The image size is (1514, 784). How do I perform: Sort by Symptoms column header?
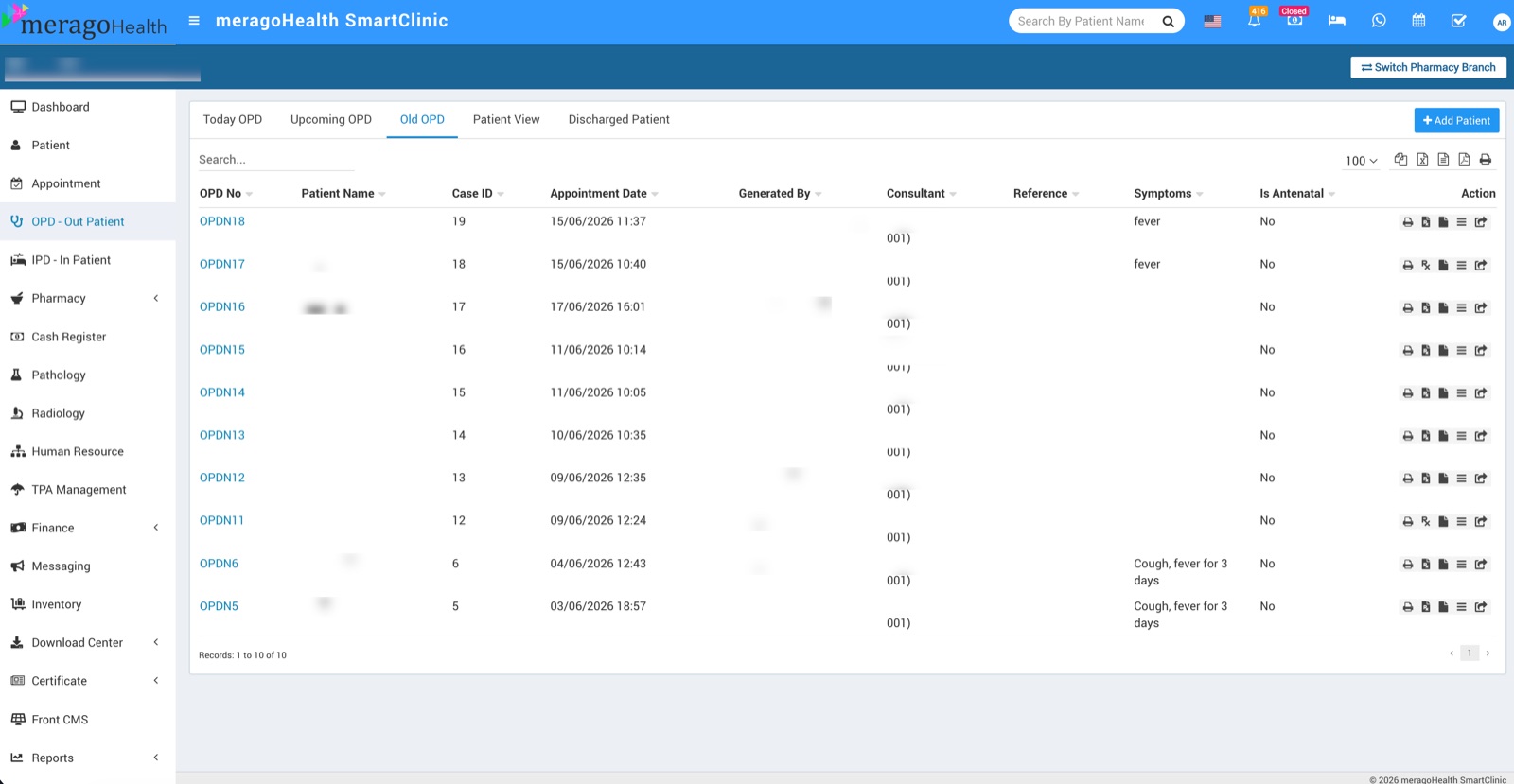point(1168,193)
